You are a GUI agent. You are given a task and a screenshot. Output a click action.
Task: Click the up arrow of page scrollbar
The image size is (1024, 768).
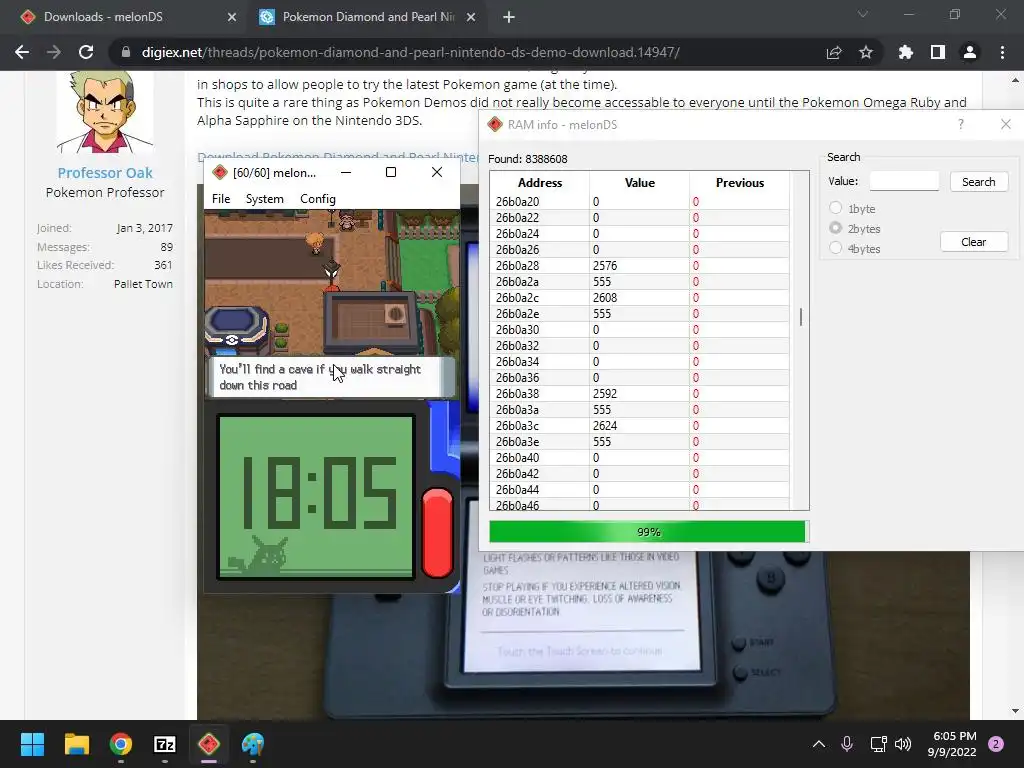coord(1015,80)
